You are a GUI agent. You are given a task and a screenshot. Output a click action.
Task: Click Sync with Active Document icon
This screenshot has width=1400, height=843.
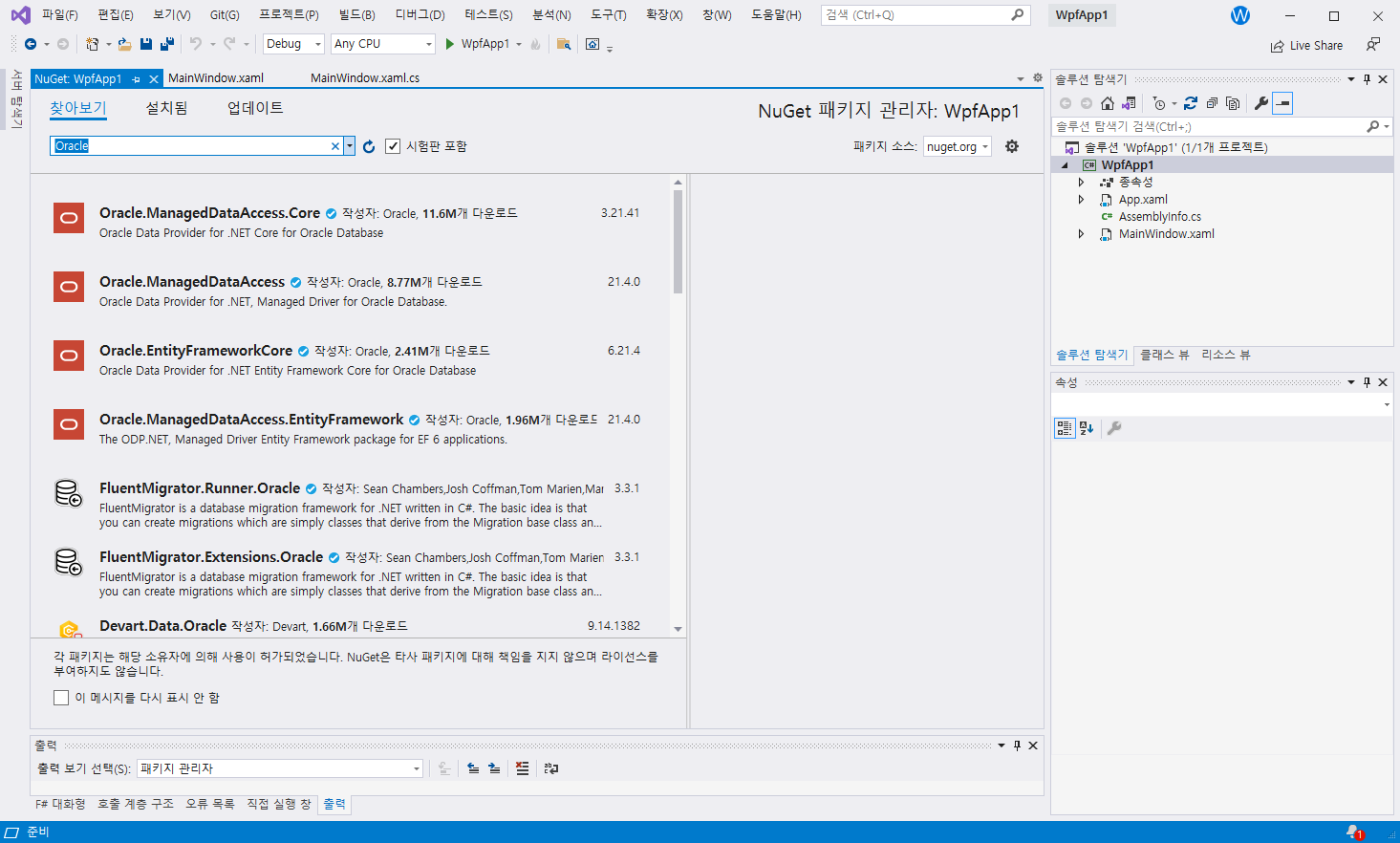pos(1191,103)
